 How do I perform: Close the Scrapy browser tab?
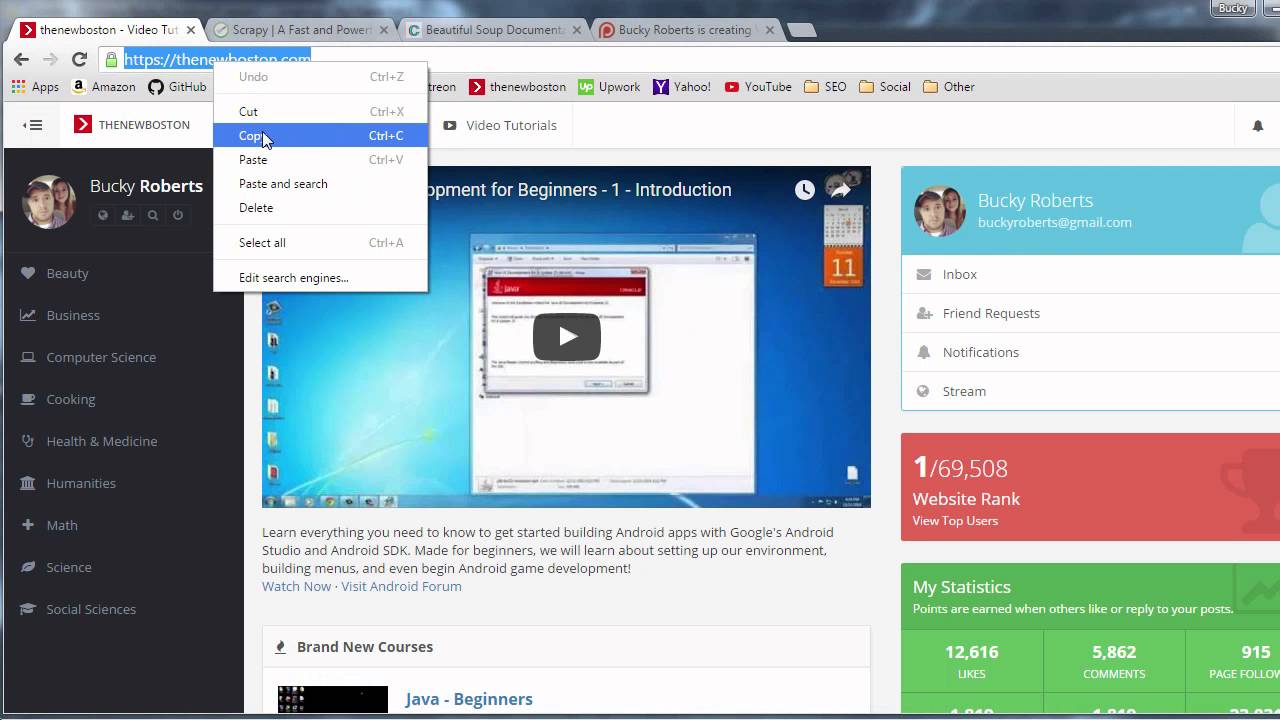pos(384,30)
